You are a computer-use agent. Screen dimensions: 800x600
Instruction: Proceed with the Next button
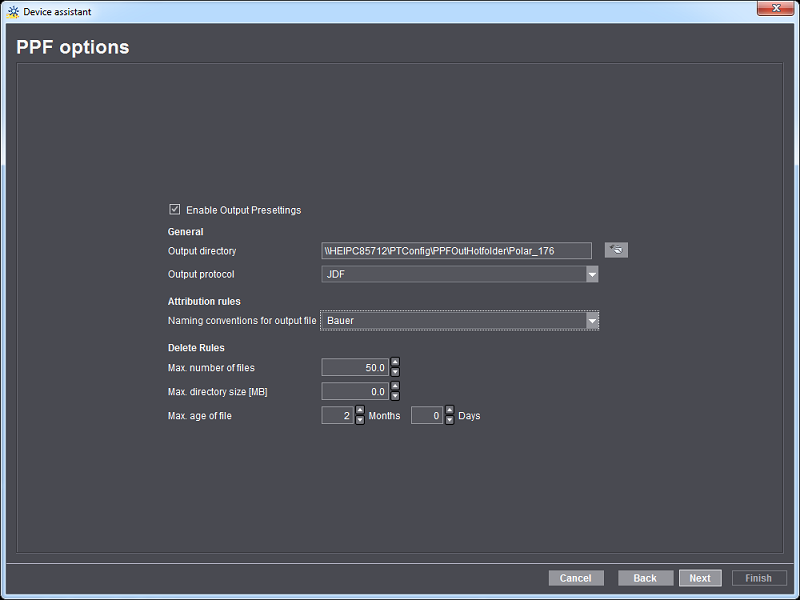[700, 578]
